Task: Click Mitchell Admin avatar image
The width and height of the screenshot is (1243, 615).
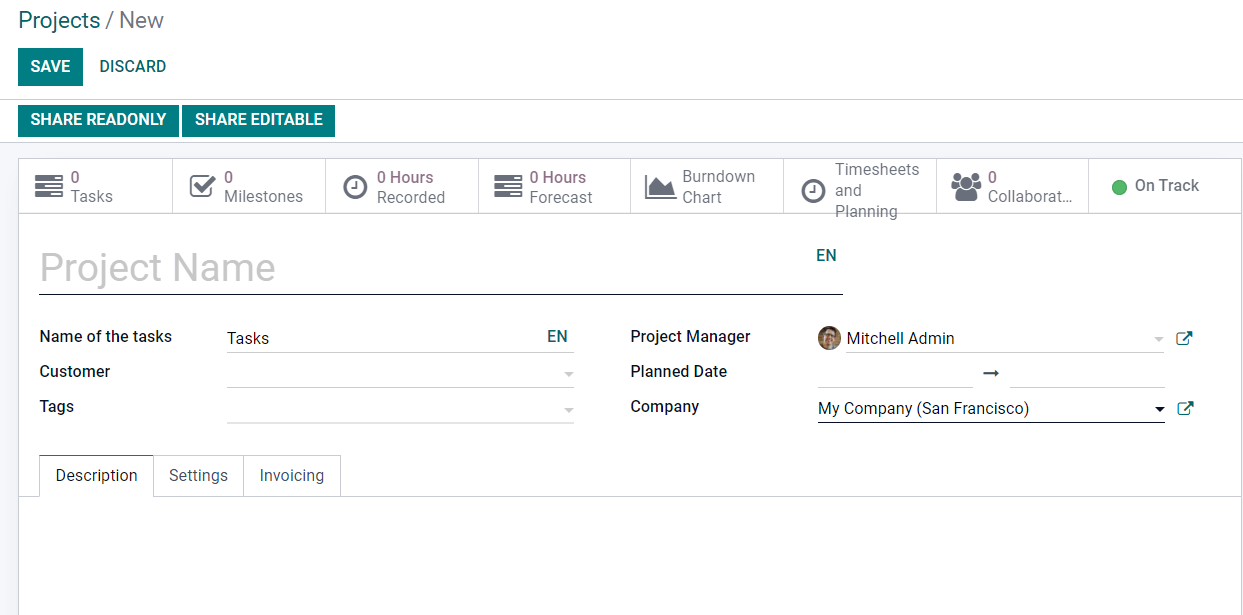Action: (x=829, y=338)
